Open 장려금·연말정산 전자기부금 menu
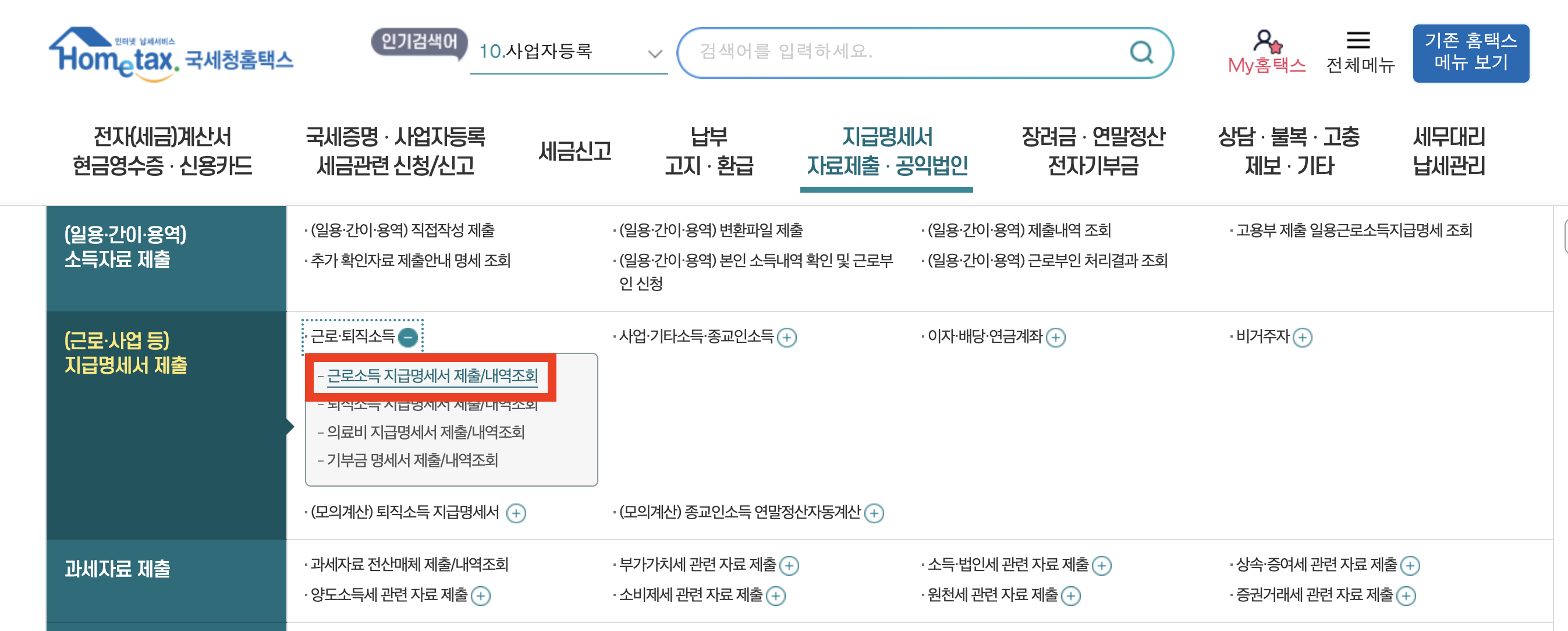 click(1094, 152)
